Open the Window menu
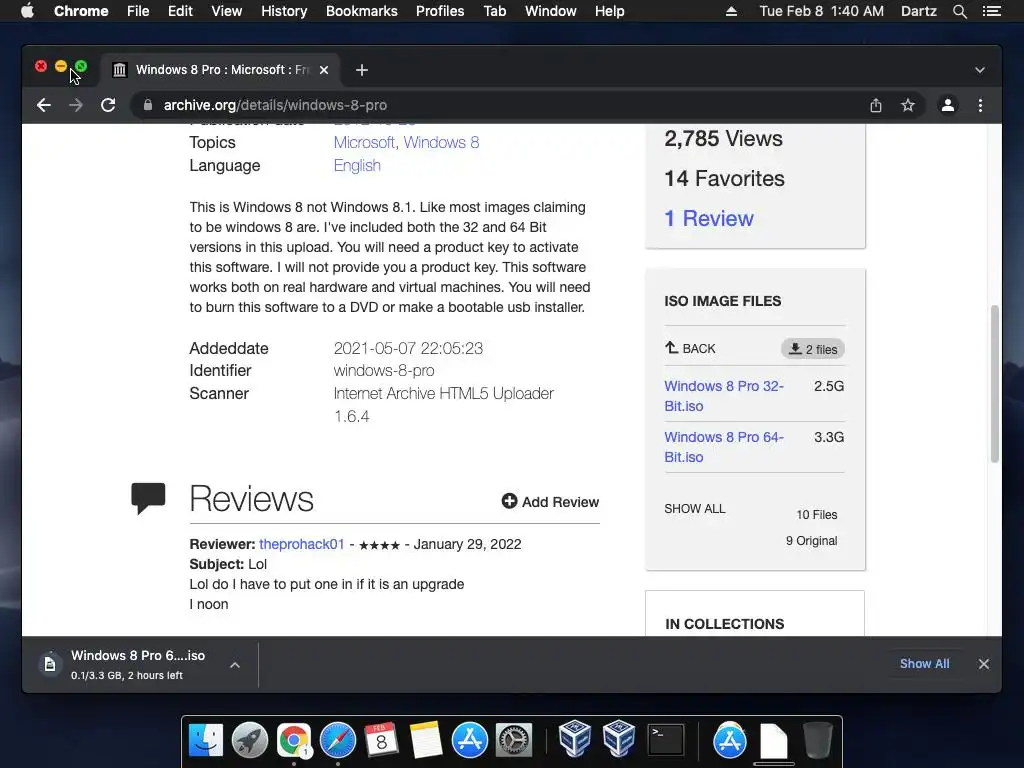This screenshot has width=1024, height=768. tap(551, 11)
